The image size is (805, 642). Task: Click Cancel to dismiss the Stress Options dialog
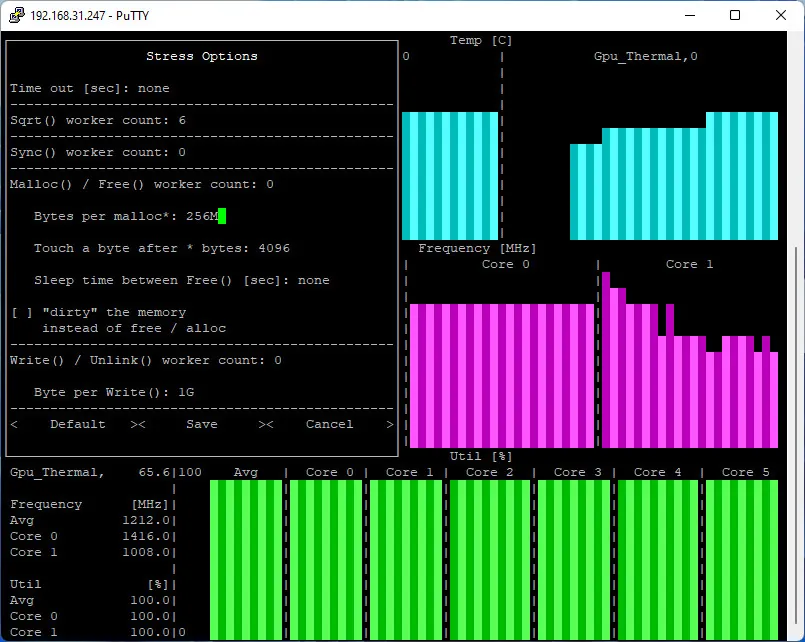click(x=328, y=424)
